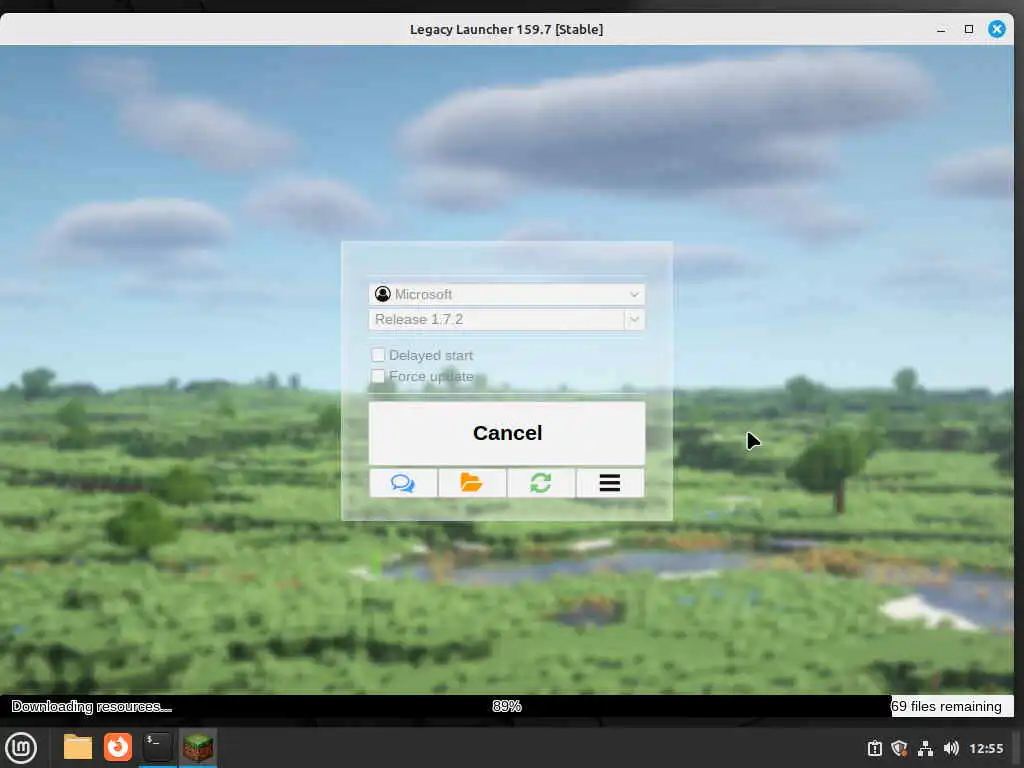Open the Linux Mint start menu
This screenshot has width=1024, height=768.
[x=21, y=748]
